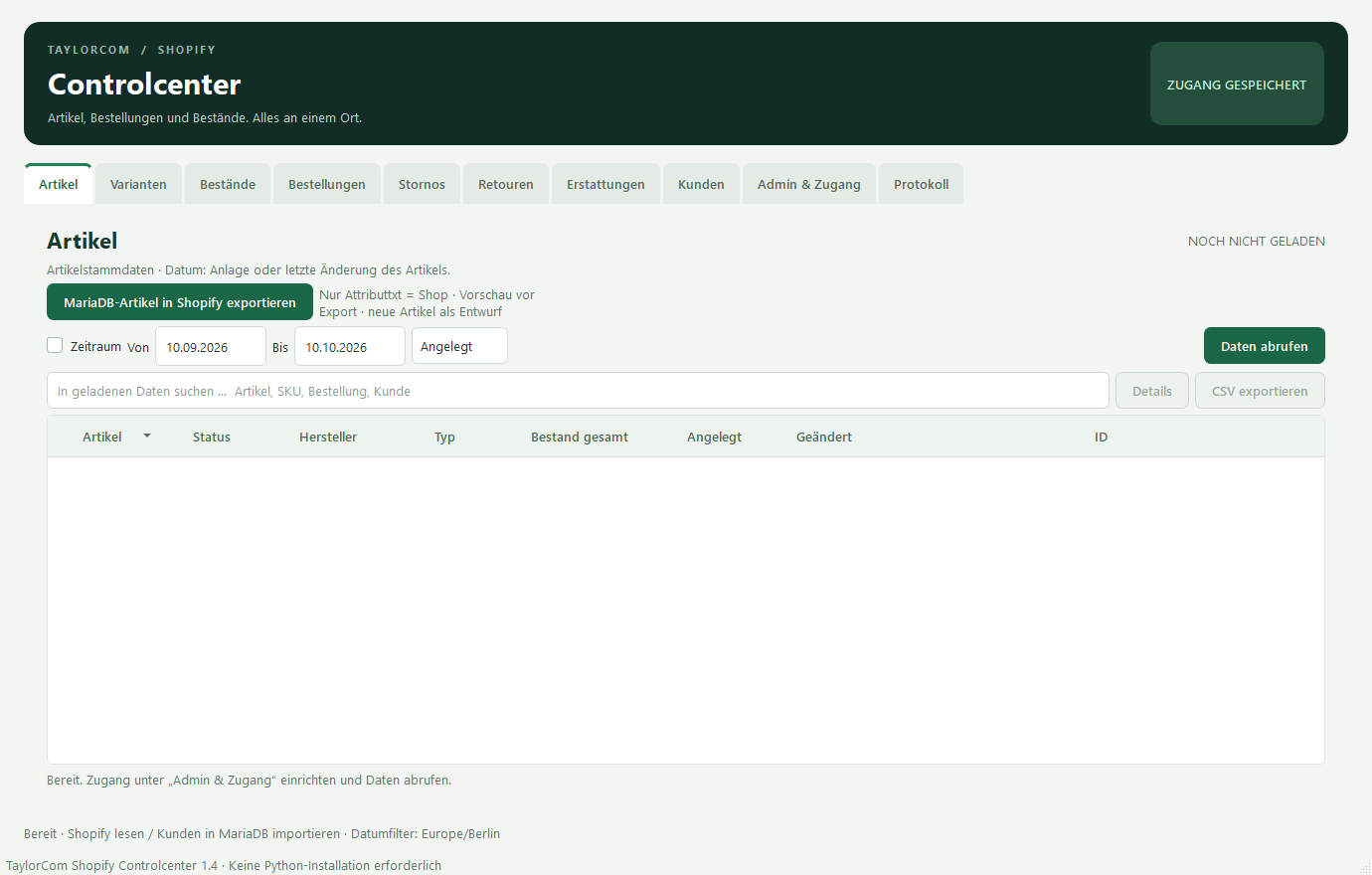Click the Typ column header
The image size is (1372, 875).
point(444,437)
